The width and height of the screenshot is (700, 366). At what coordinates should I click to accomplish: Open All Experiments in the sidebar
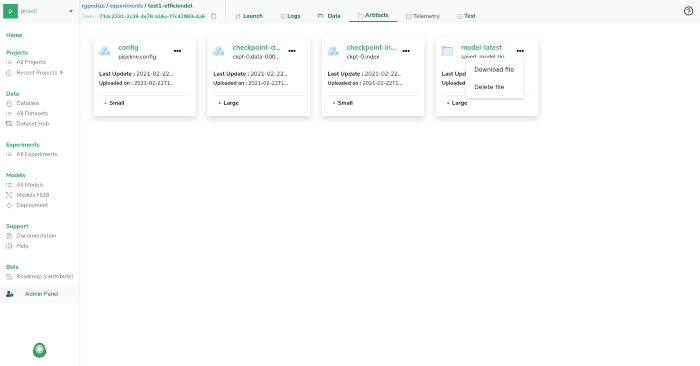pos(37,154)
